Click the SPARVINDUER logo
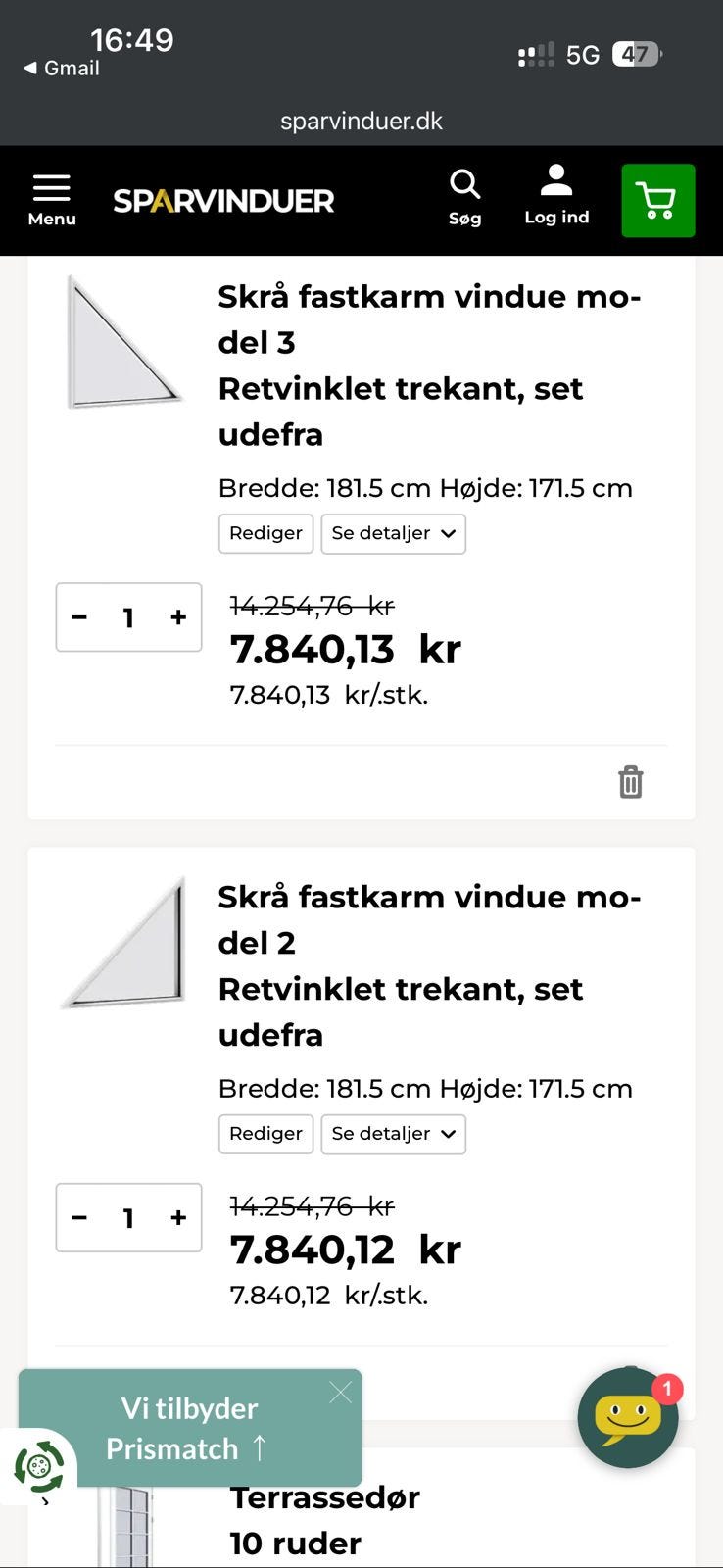This screenshot has width=723, height=1568. (x=223, y=200)
